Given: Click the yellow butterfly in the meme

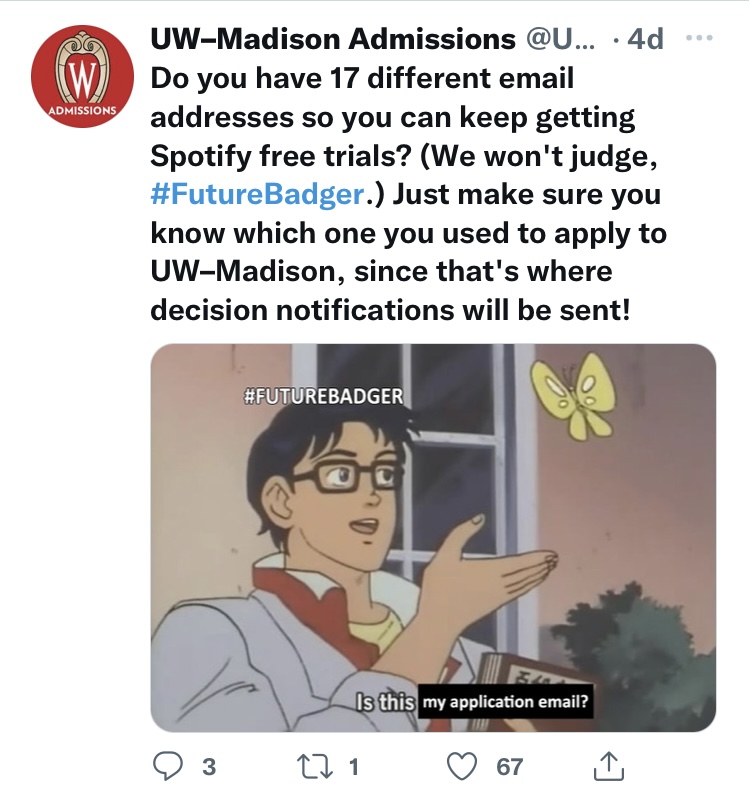Looking at the screenshot, I should pyautogui.click(x=576, y=395).
